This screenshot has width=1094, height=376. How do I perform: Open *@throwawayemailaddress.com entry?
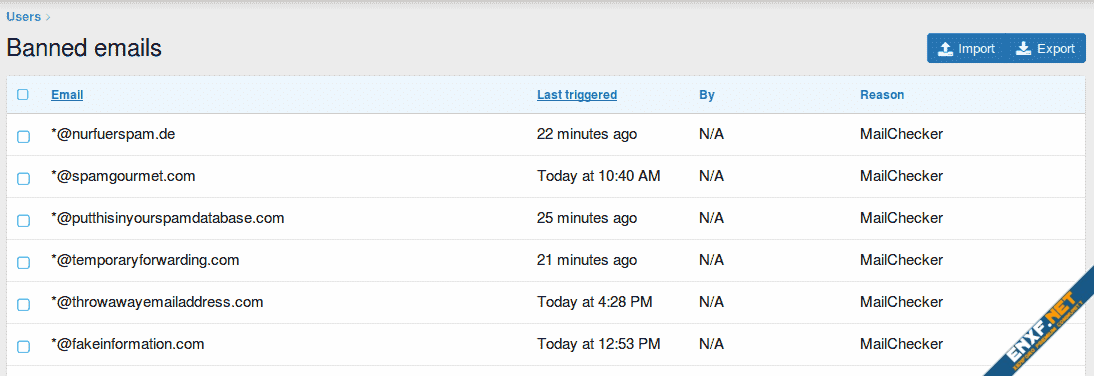click(157, 302)
